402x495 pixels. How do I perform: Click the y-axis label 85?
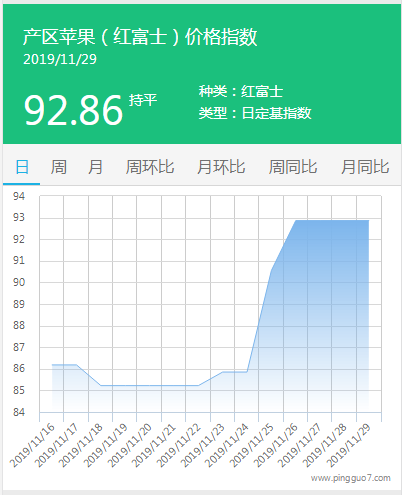tap(19, 390)
